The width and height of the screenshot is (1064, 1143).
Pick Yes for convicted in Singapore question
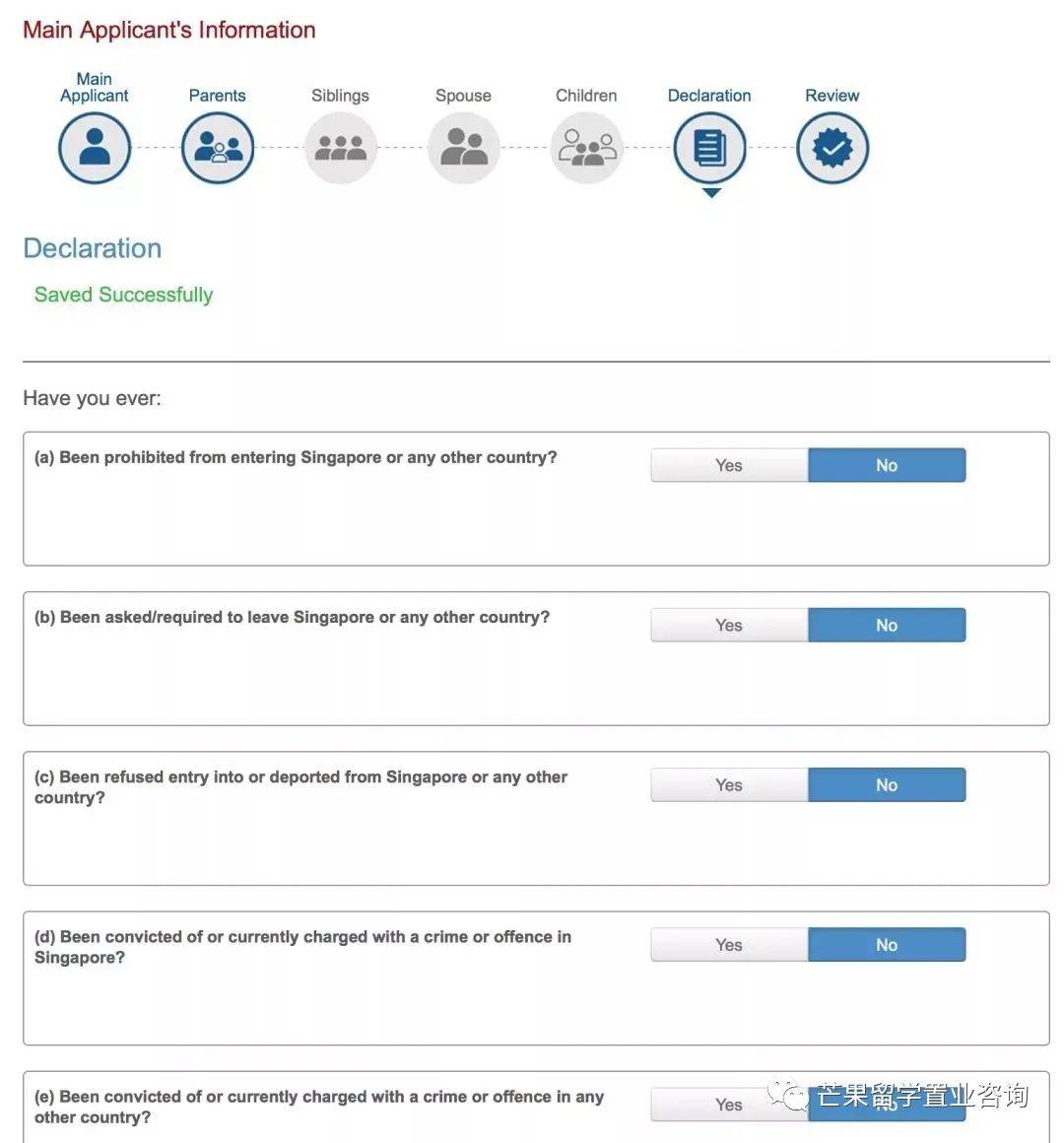pyautogui.click(x=729, y=944)
